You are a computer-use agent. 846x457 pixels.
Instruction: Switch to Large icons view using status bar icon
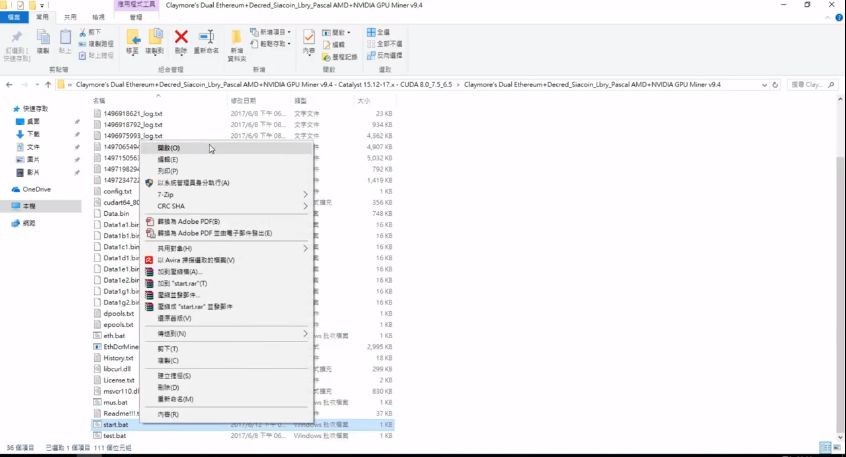[836, 447]
